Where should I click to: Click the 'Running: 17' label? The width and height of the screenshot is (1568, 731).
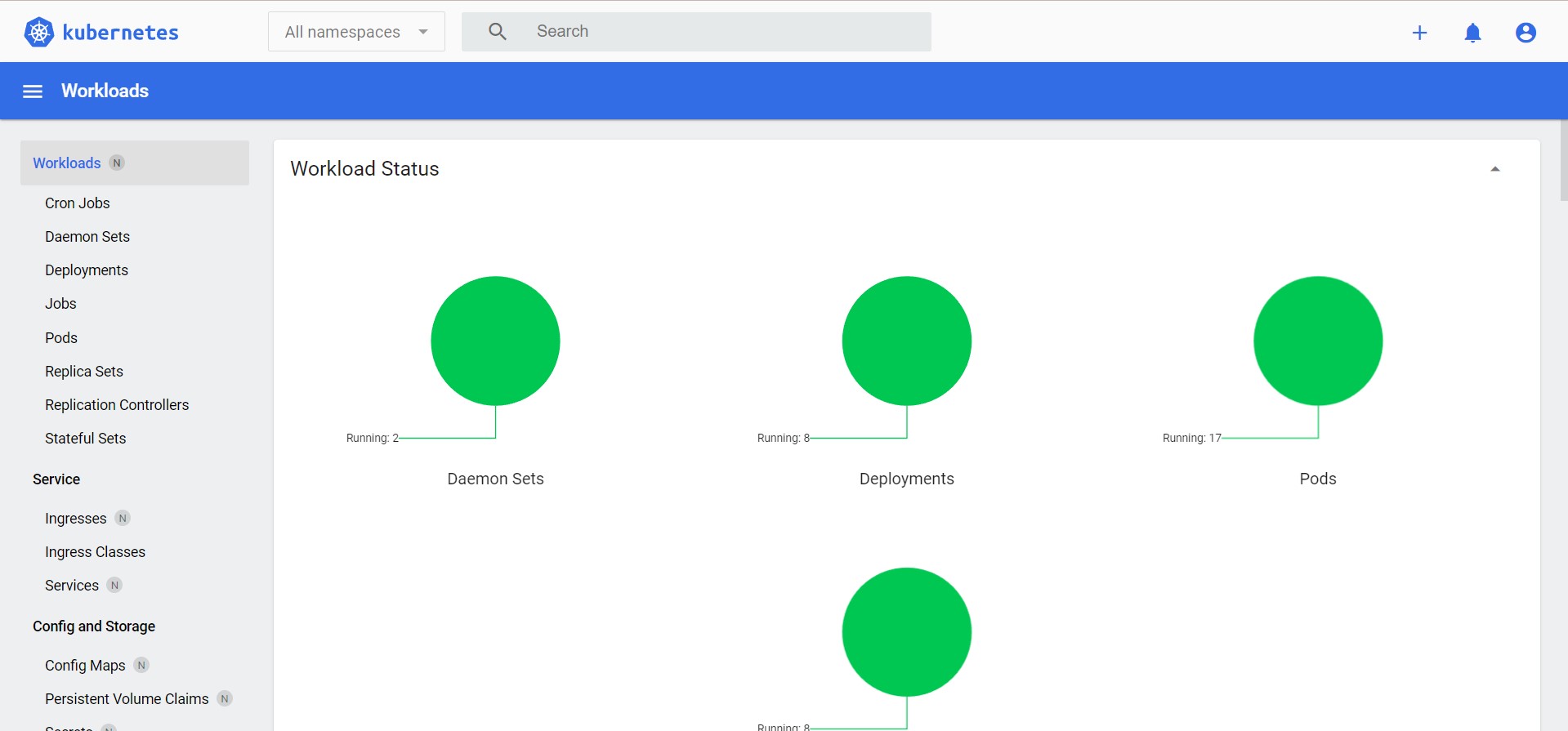(x=1192, y=438)
